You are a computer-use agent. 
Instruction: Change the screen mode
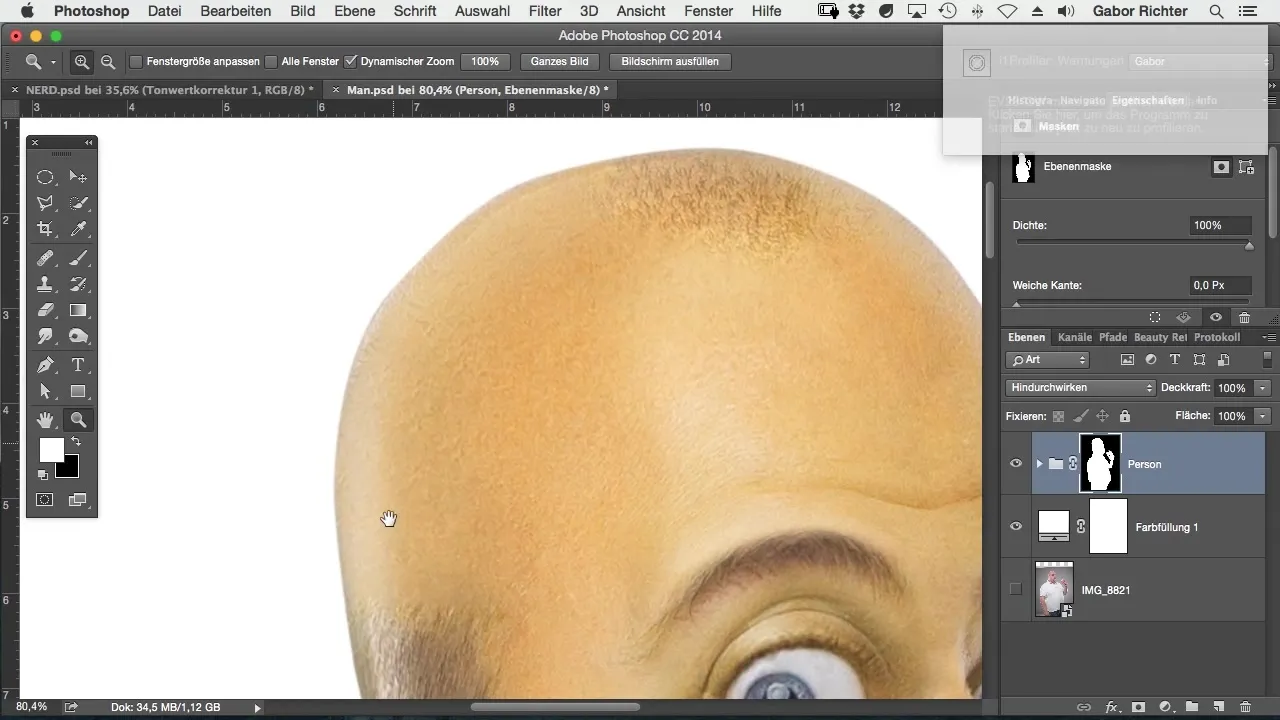coord(78,499)
